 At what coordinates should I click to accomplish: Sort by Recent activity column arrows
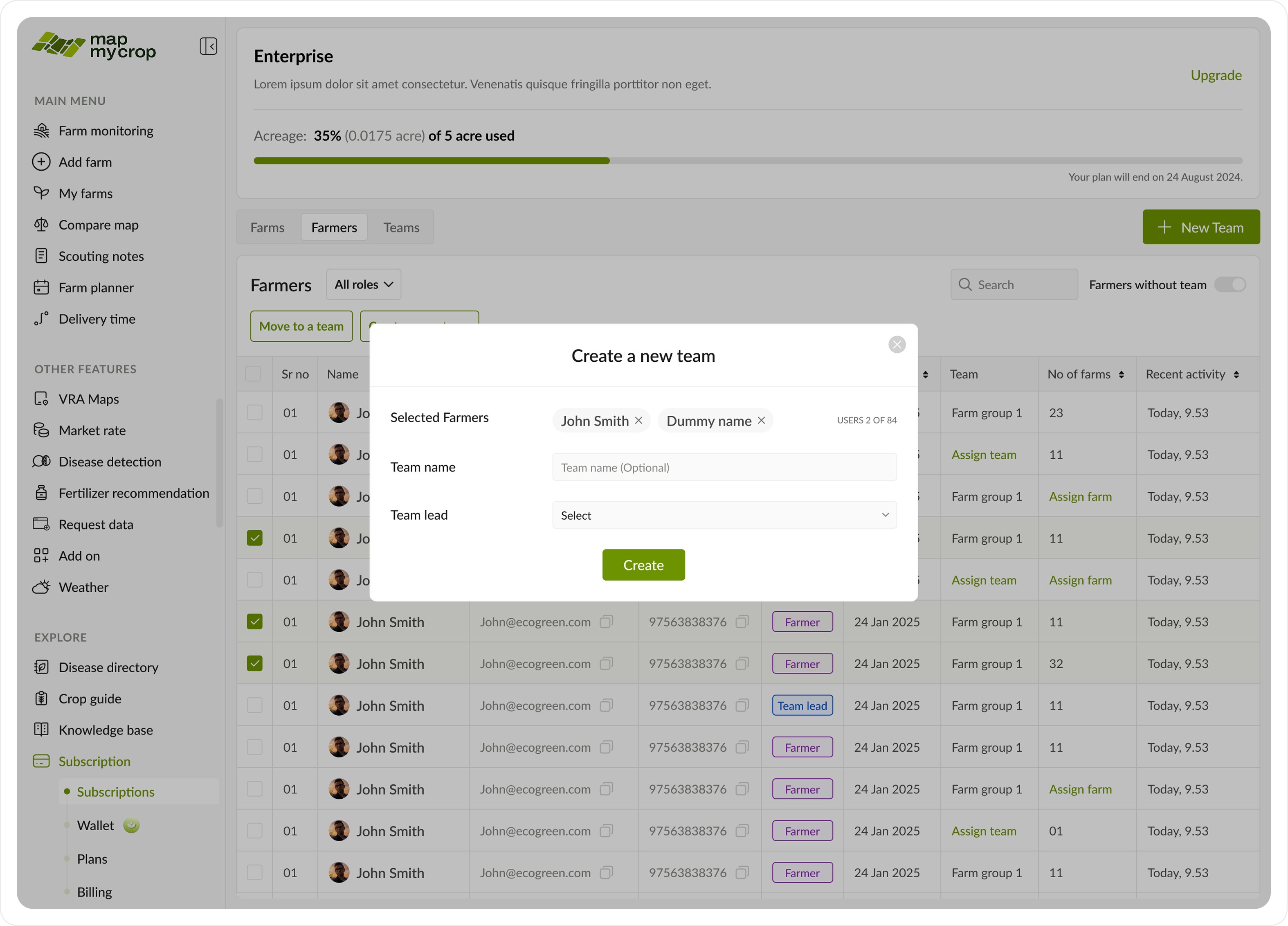coord(1236,374)
